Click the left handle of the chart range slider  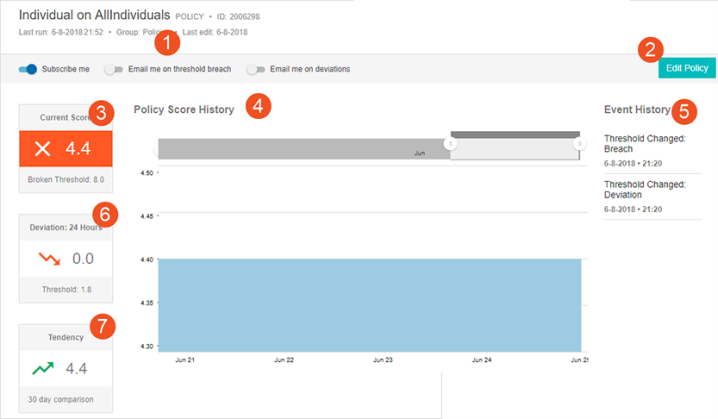(451, 144)
